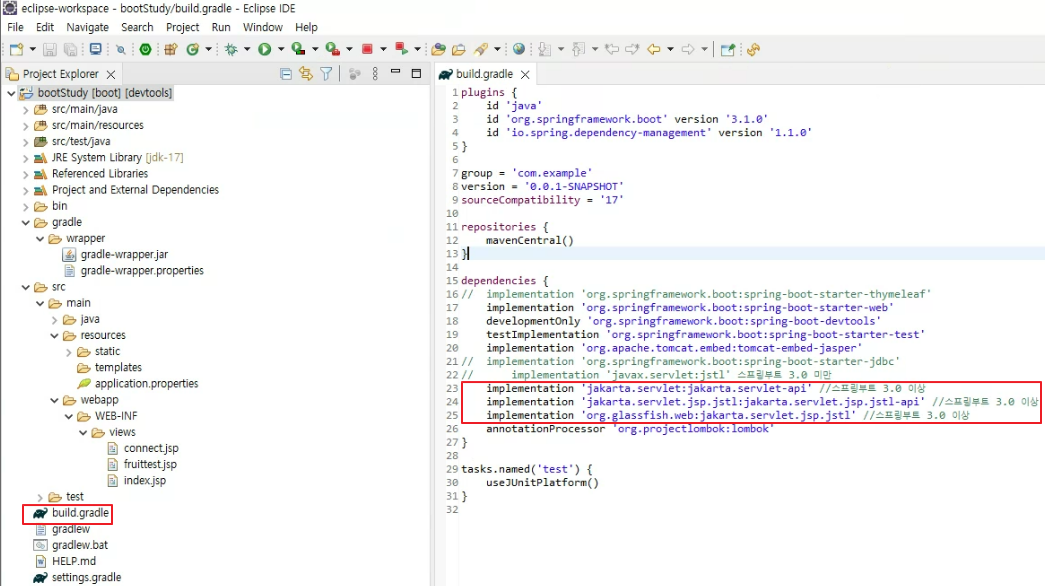Image resolution: width=1045 pixels, height=586 pixels.
Task: Open the Help menu
Action: click(306, 27)
